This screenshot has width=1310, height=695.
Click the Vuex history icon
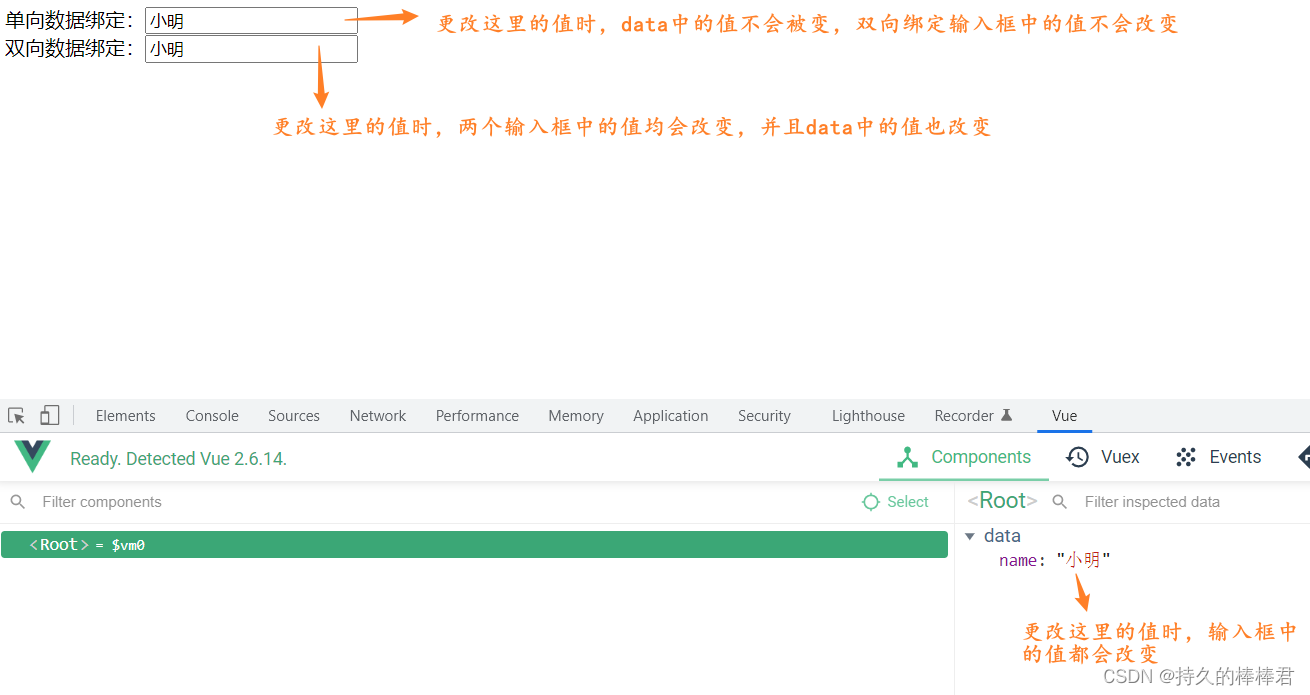click(1078, 457)
